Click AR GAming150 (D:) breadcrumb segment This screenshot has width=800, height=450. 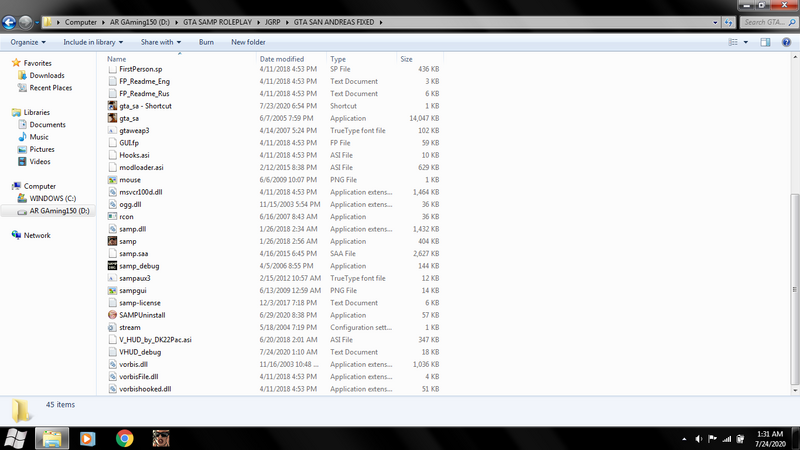[140, 22]
